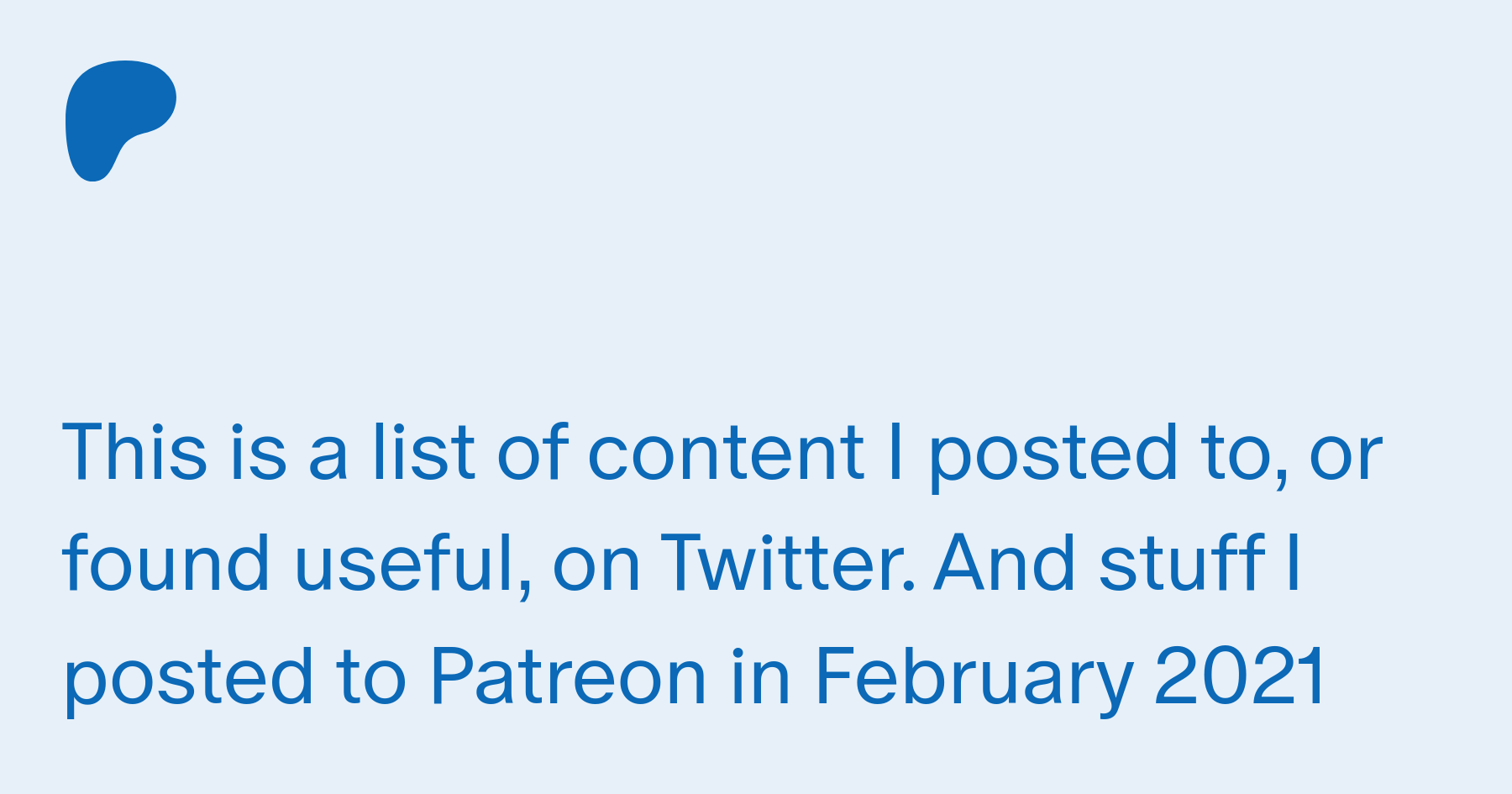Click the blue Patreon logo
Viewport: 1512px width, 794px height.
coord(121,121)
